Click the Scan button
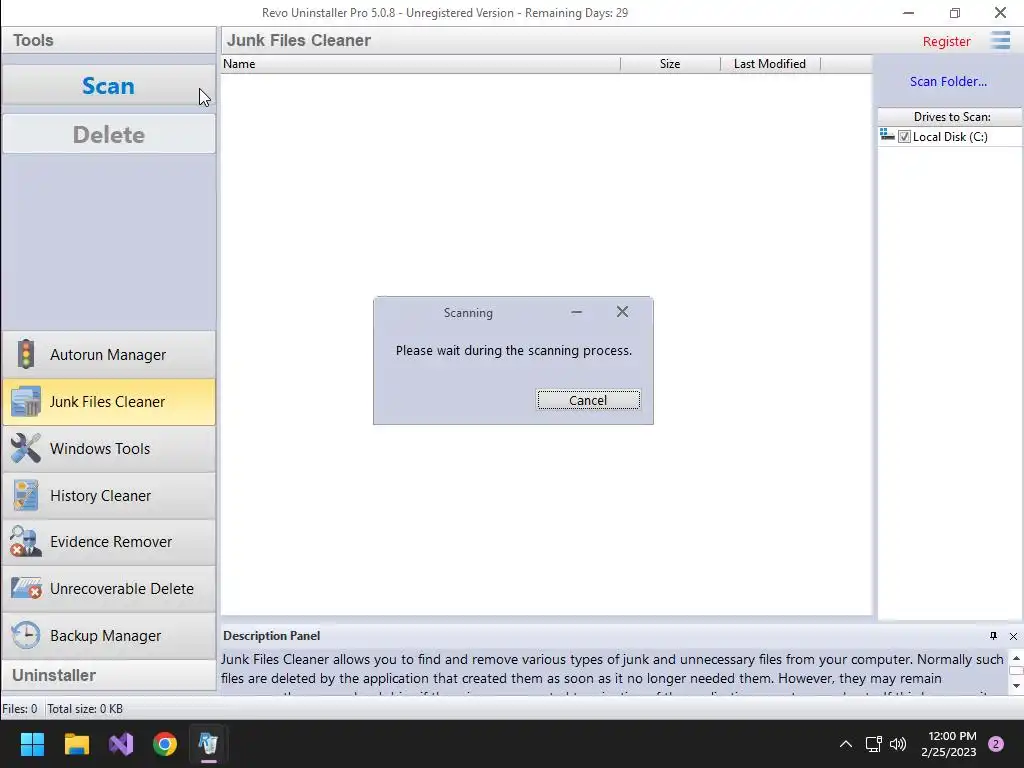1024x768 pixels. pos(108,86)
